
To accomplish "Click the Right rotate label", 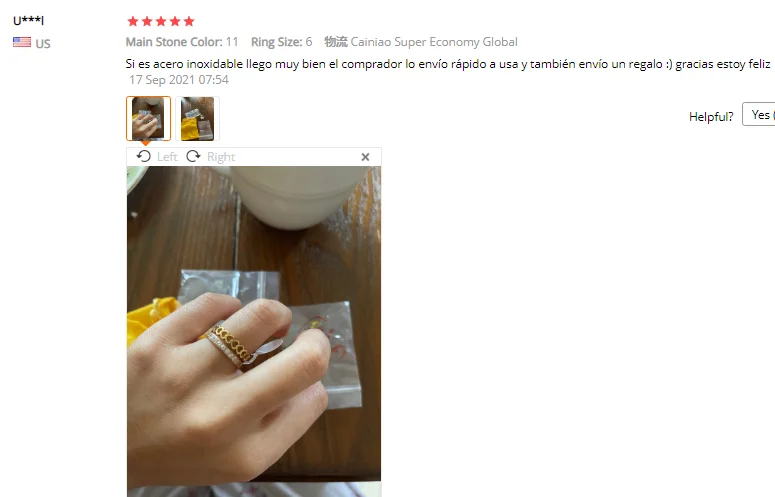I will click(x=221, y=157).
